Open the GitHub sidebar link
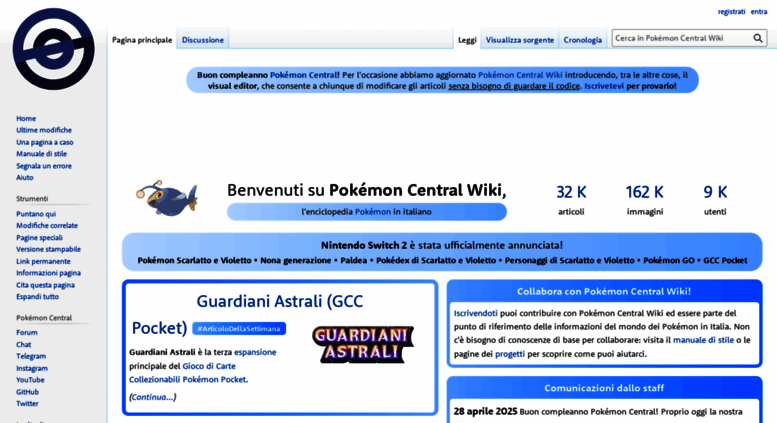777x423 pixels. click(x=27, y=392)
